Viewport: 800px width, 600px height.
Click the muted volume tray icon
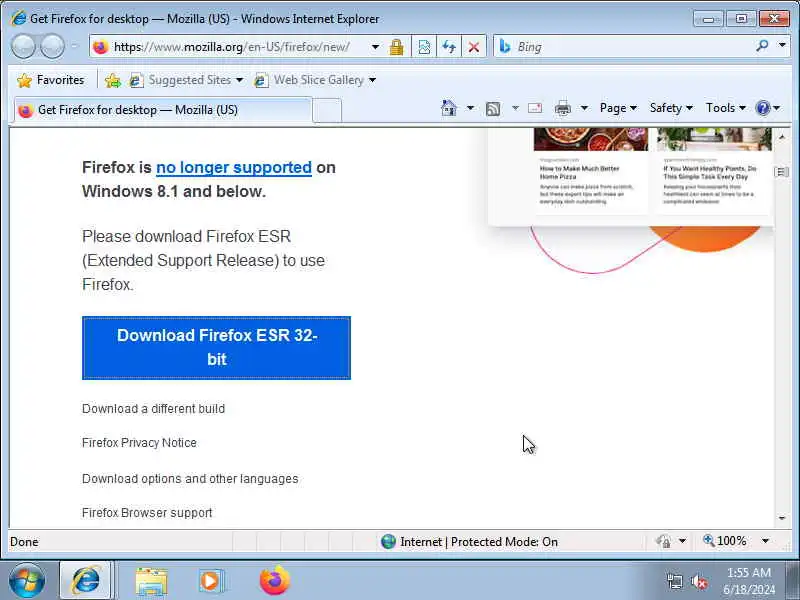(x=699, y=582)
